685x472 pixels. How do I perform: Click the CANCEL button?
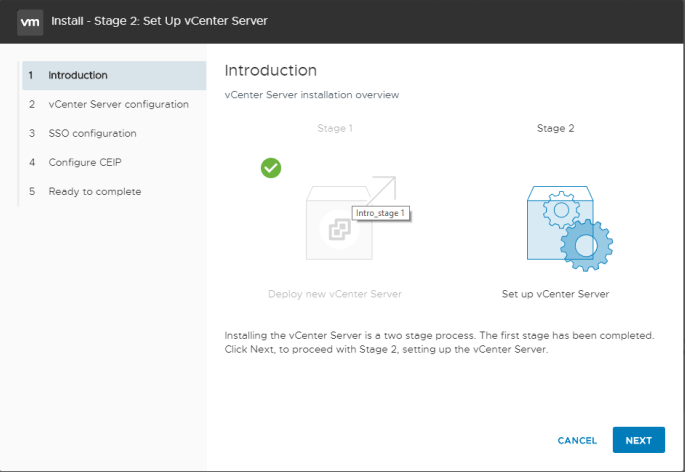click(x=577, y=441)
